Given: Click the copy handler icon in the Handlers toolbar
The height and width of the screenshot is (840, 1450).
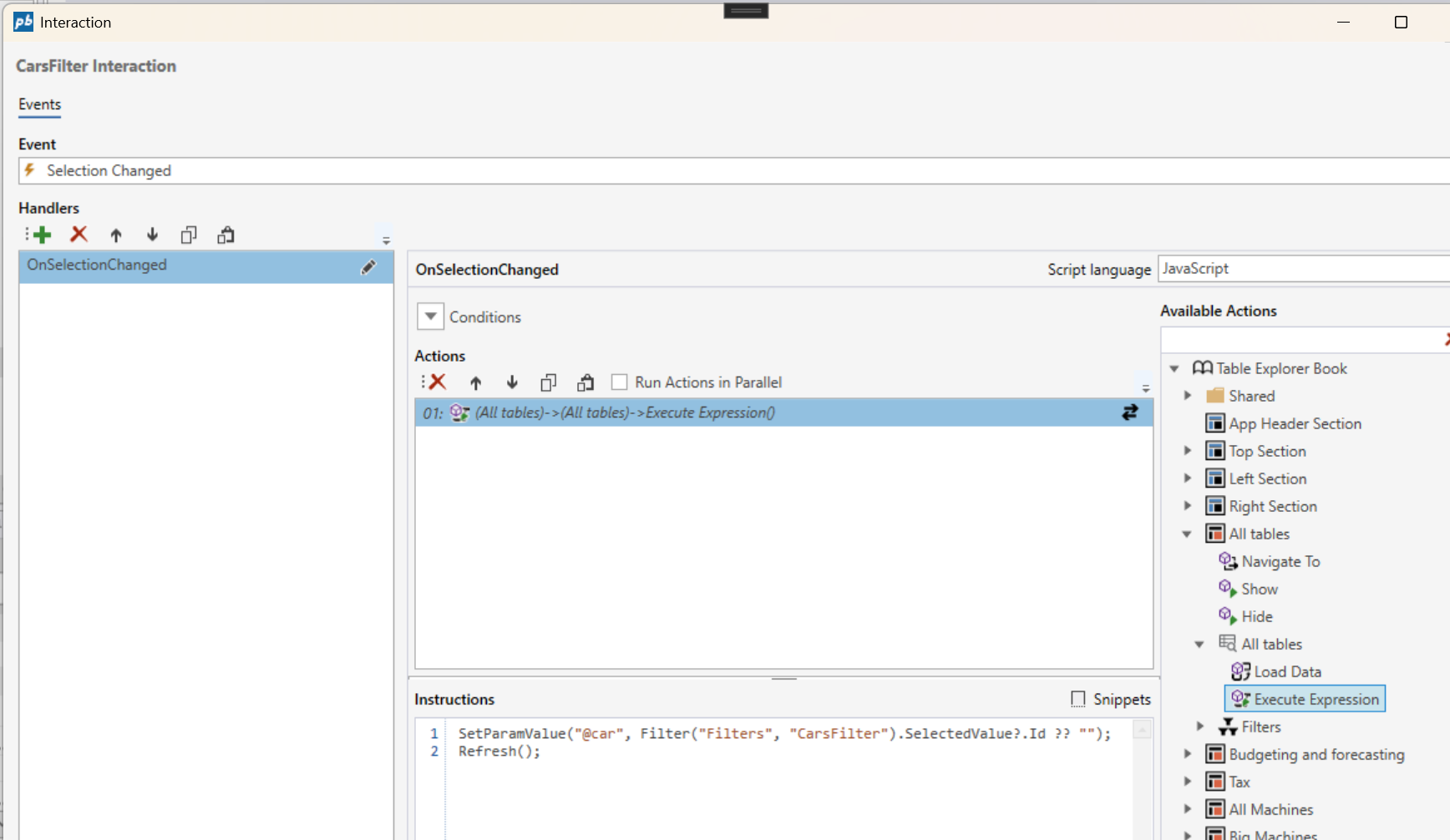Looking at the screenshot, I should coord(189,235).
